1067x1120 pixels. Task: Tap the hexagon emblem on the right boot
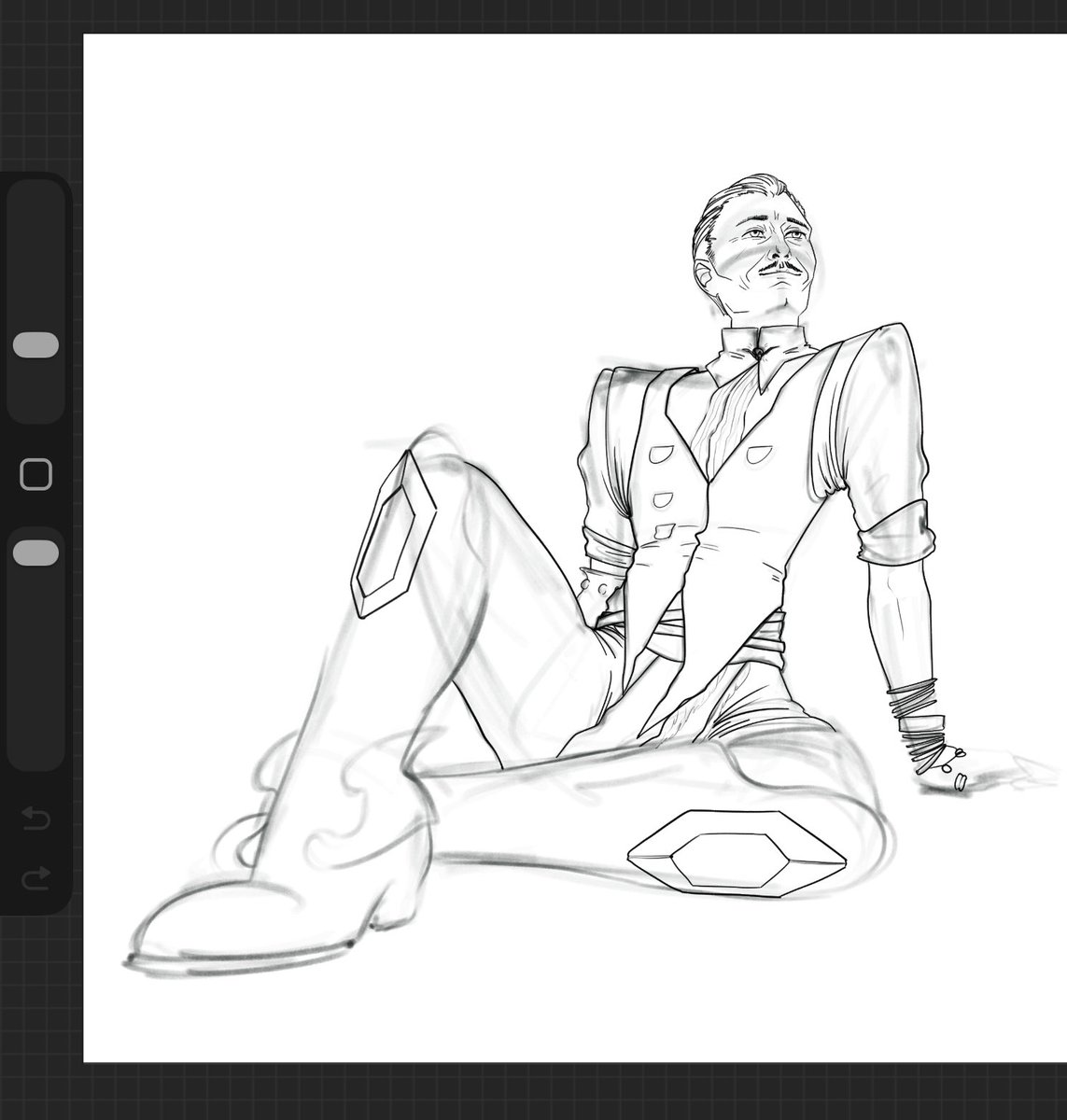pyautogui.click(x=737, y=854)
